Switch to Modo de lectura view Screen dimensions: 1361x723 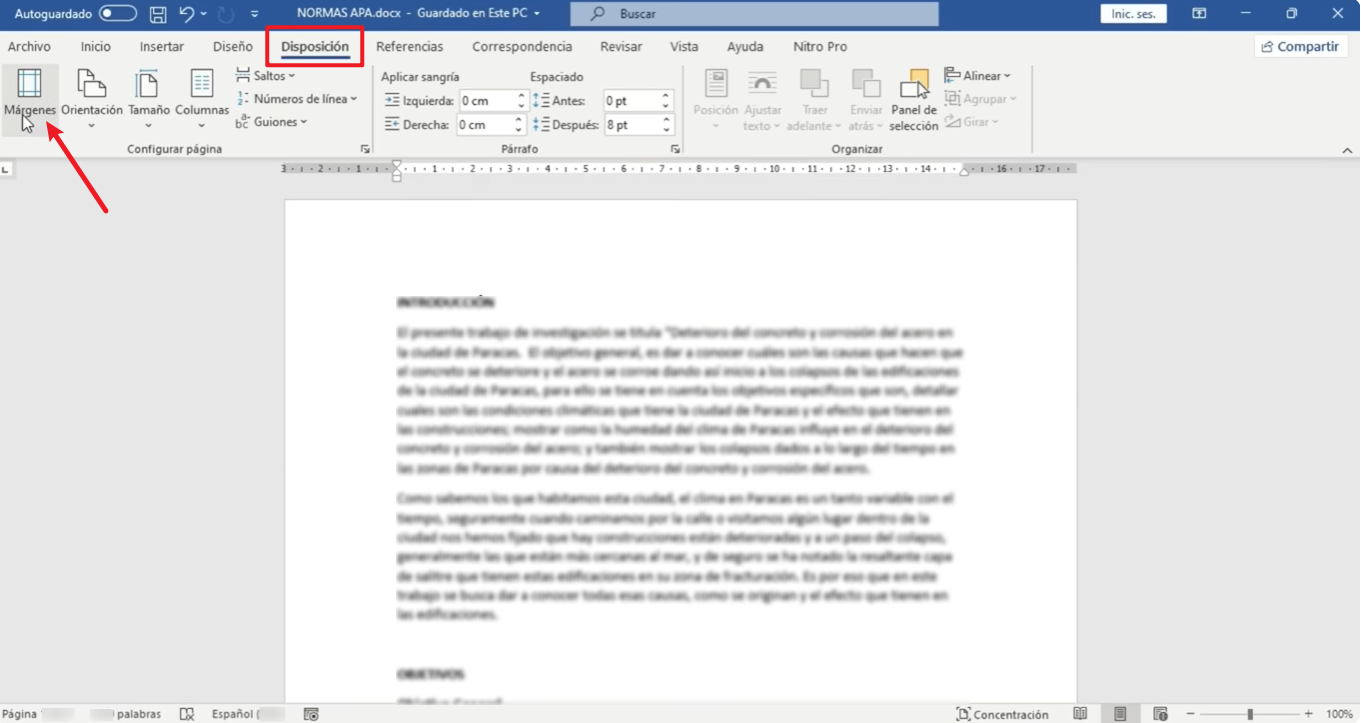click(x=1080, y=714)
